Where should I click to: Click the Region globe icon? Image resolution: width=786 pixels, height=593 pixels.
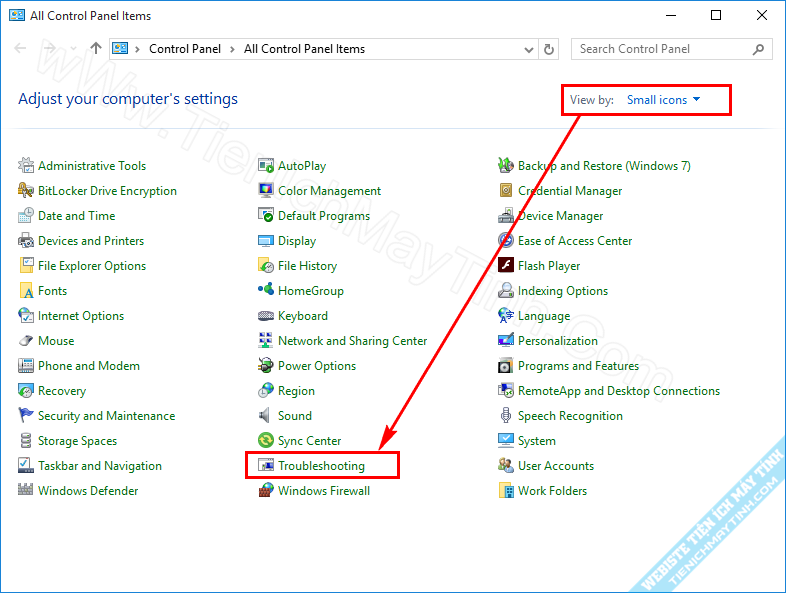(x=266, y=391)
